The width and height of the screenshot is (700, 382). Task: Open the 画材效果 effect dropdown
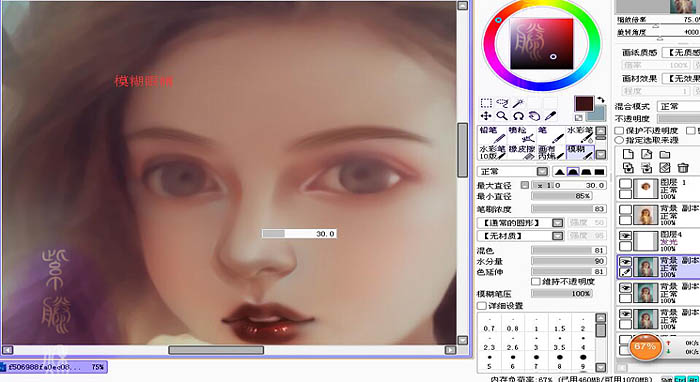coord(680,79)
